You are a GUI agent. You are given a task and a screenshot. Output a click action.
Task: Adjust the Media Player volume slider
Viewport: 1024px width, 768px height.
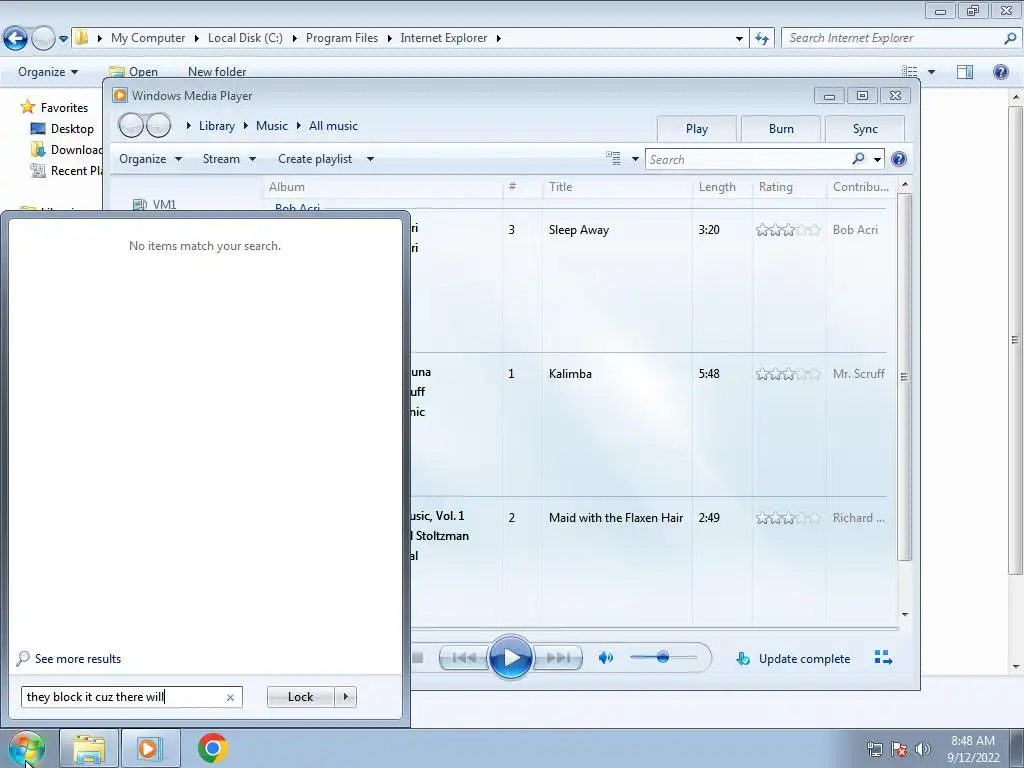click(x=663, y=657)
